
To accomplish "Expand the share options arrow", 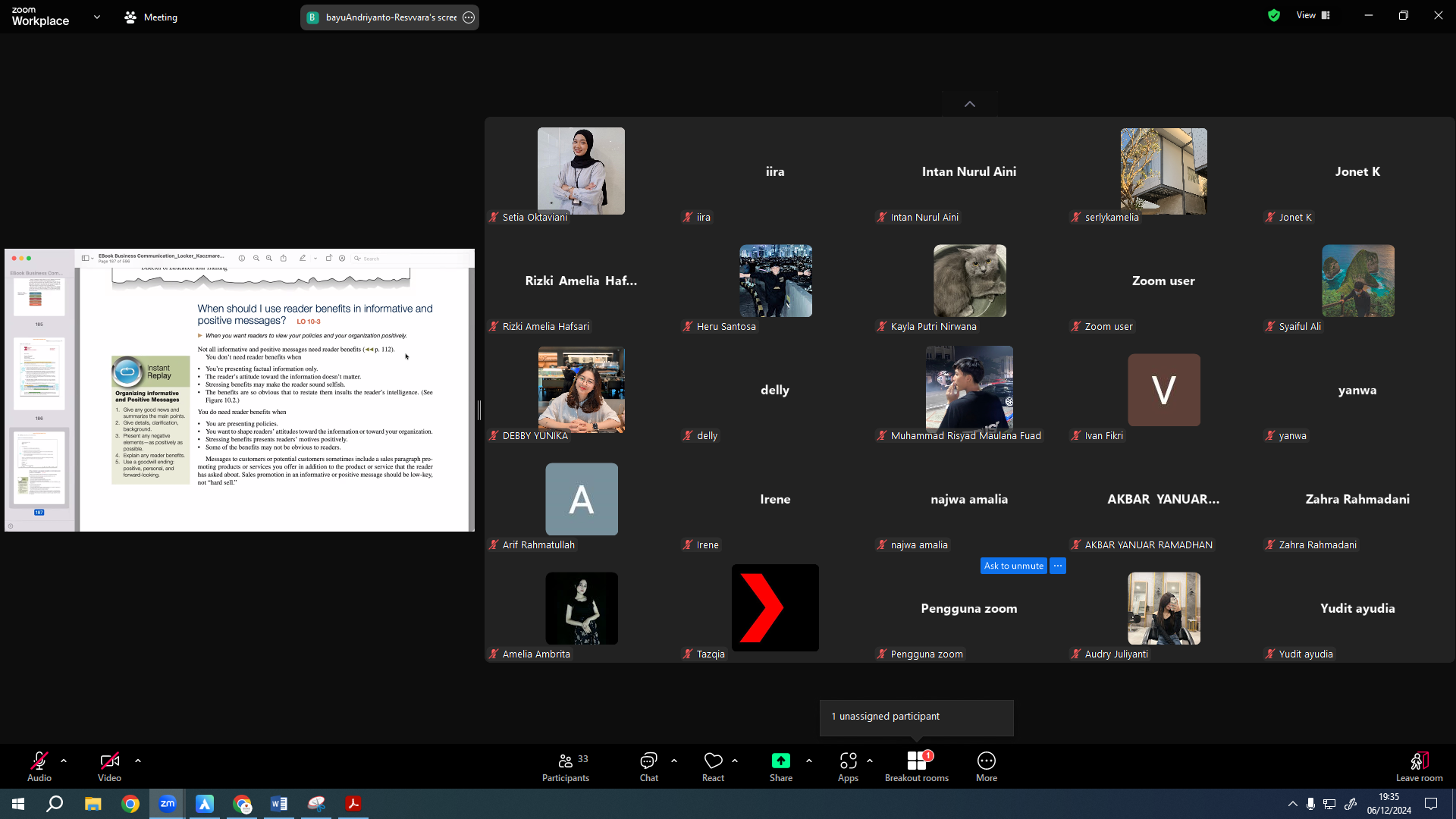I will 809,761.
